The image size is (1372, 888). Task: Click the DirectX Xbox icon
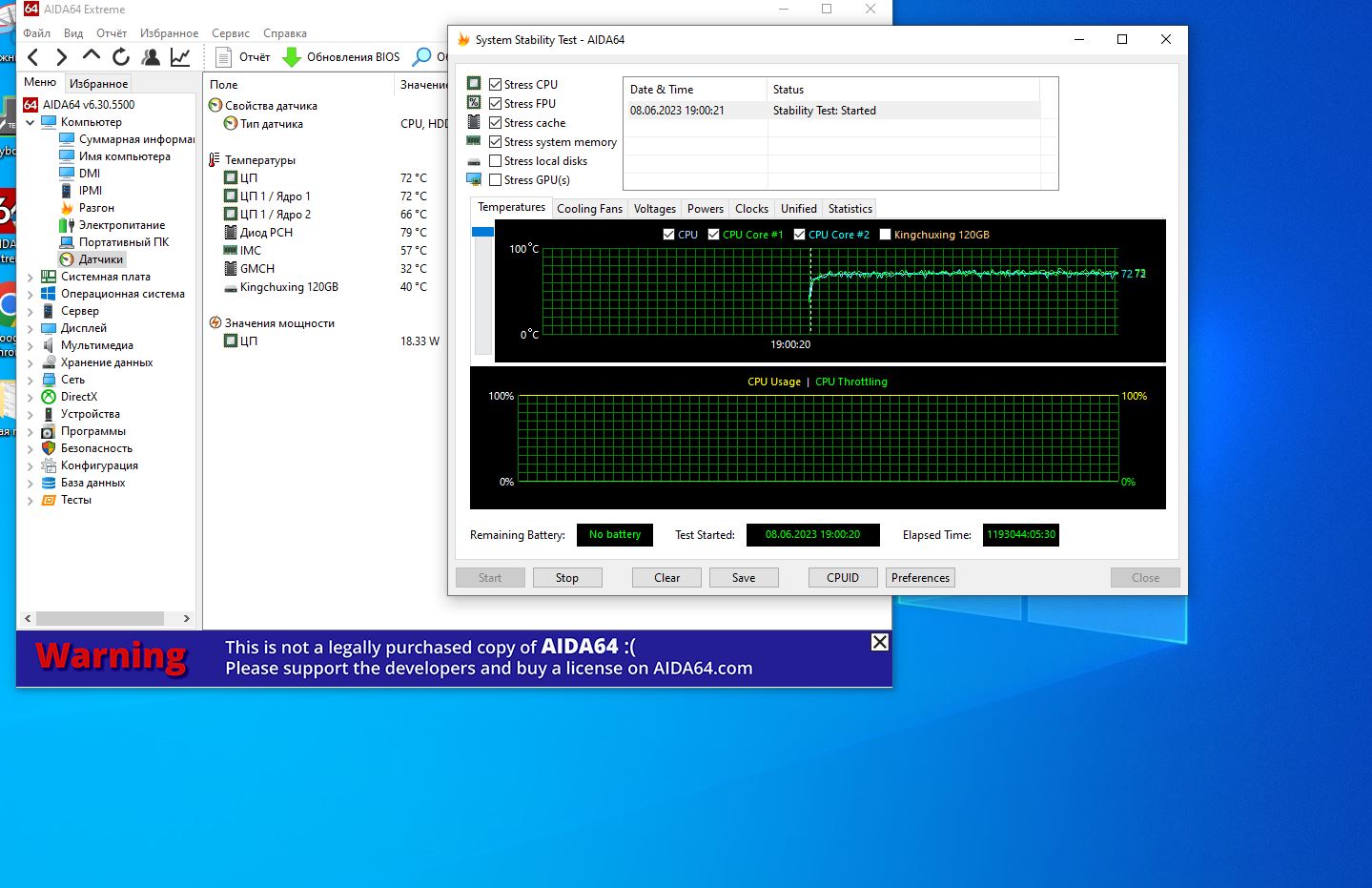click(49, 397)
